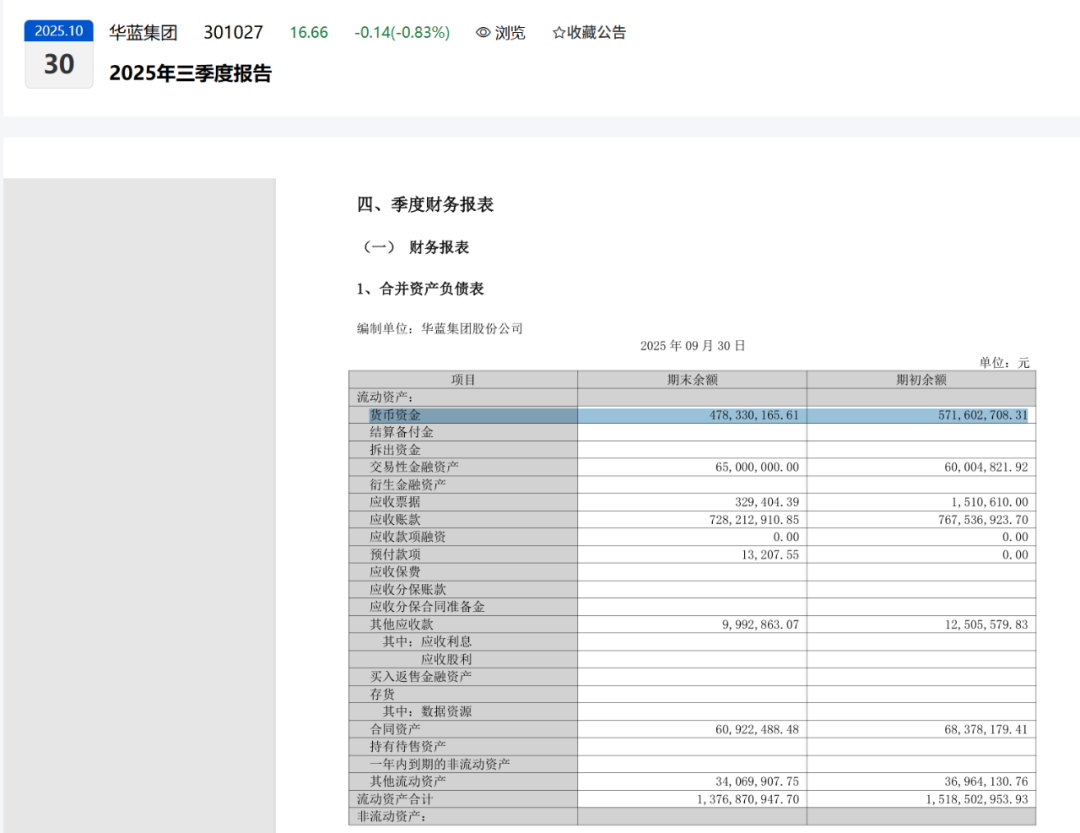Click the 项目 column header
This screenshot has width=1080, height=833.
click(x=463, y=380)
